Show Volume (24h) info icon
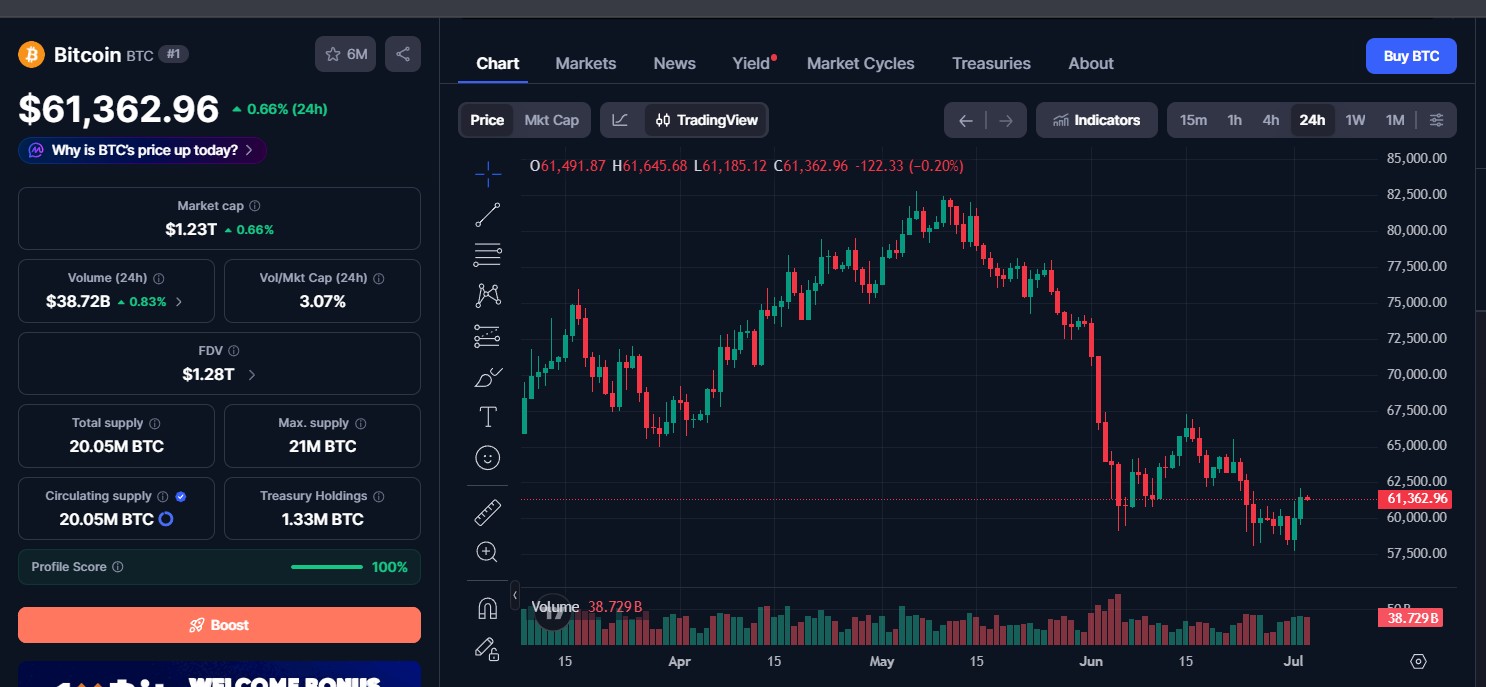The width and height of the screenshot is (1486, 687). click(x=159, y=278)
